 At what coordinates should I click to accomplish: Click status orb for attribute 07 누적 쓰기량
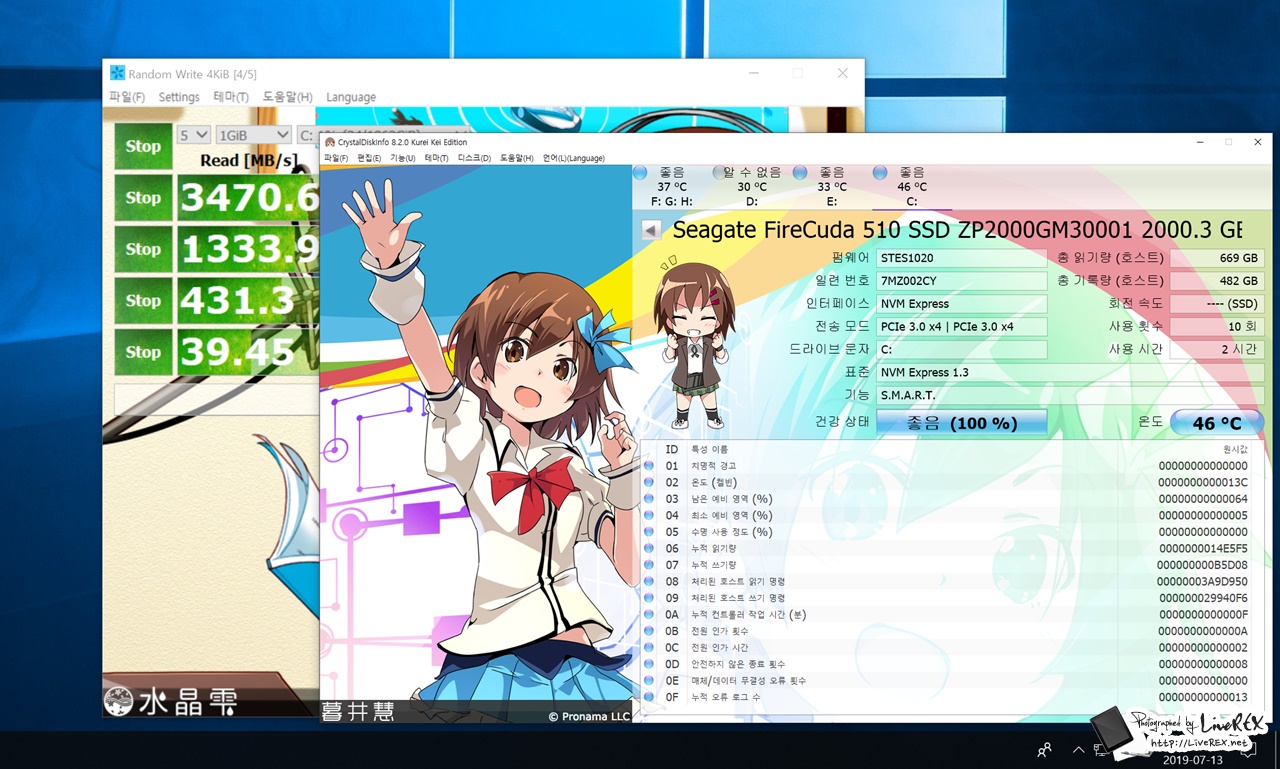tap(649, 565)
